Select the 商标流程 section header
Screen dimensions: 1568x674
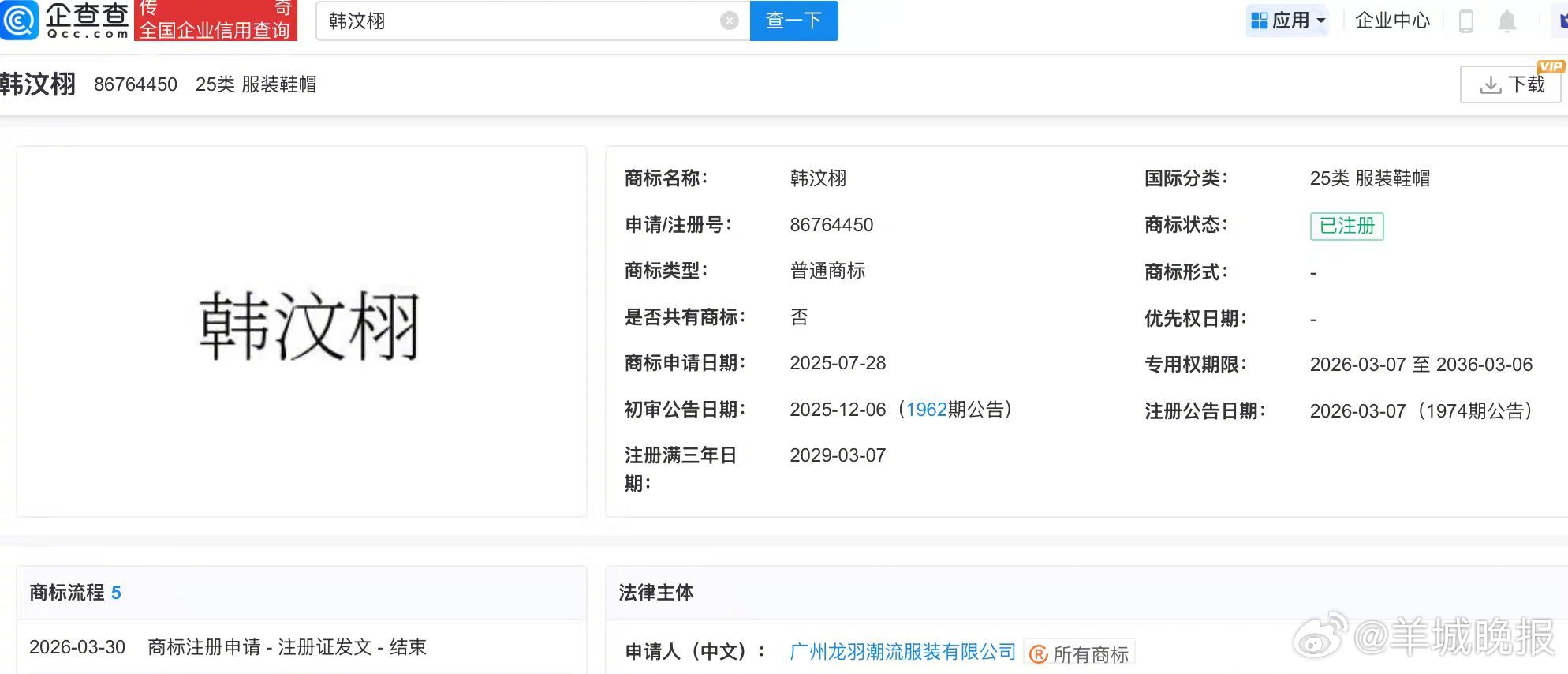[75, 593]
